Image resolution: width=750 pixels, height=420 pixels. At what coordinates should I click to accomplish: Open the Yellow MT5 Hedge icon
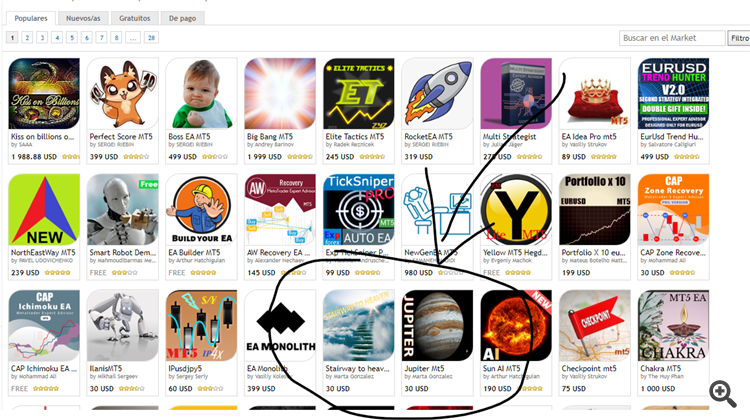click(x=516, y=210)
